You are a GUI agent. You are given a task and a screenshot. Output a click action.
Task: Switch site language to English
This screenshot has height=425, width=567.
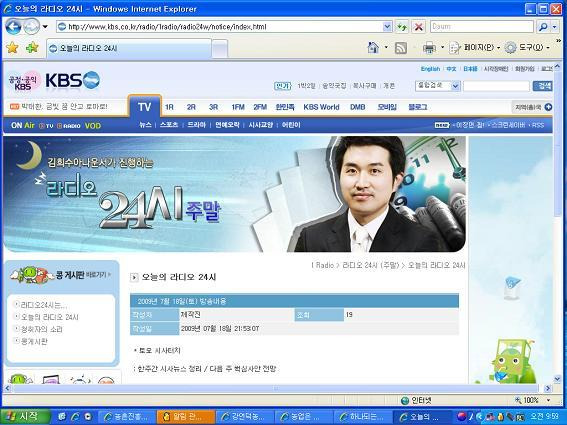pos(430,69)
